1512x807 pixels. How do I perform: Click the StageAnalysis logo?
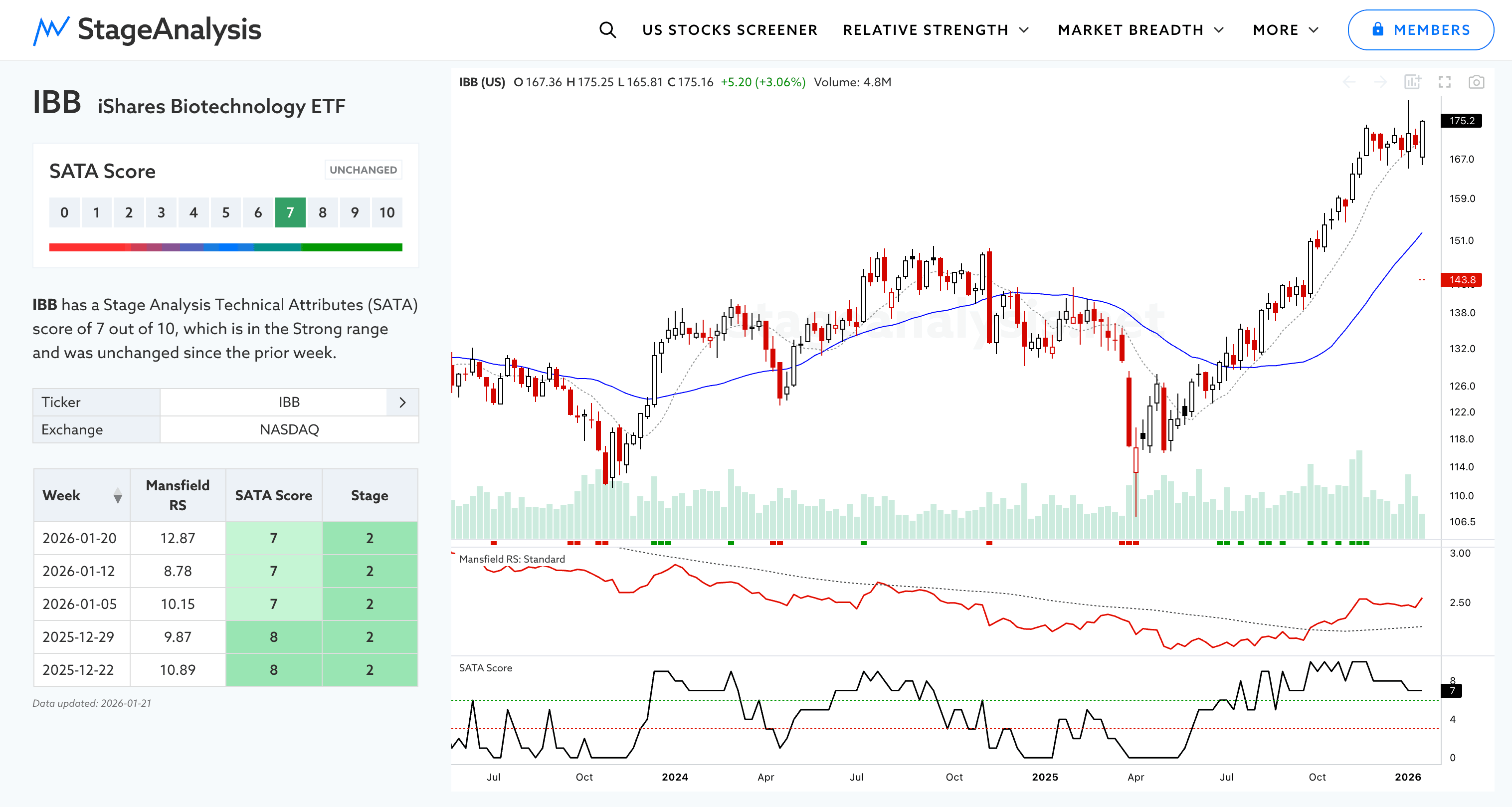click(x=147, y=30)
